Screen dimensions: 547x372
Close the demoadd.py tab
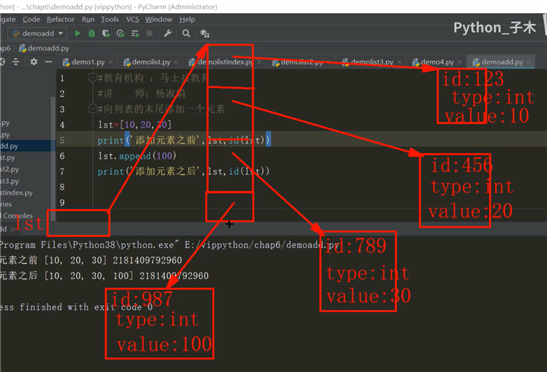point(529,62)
